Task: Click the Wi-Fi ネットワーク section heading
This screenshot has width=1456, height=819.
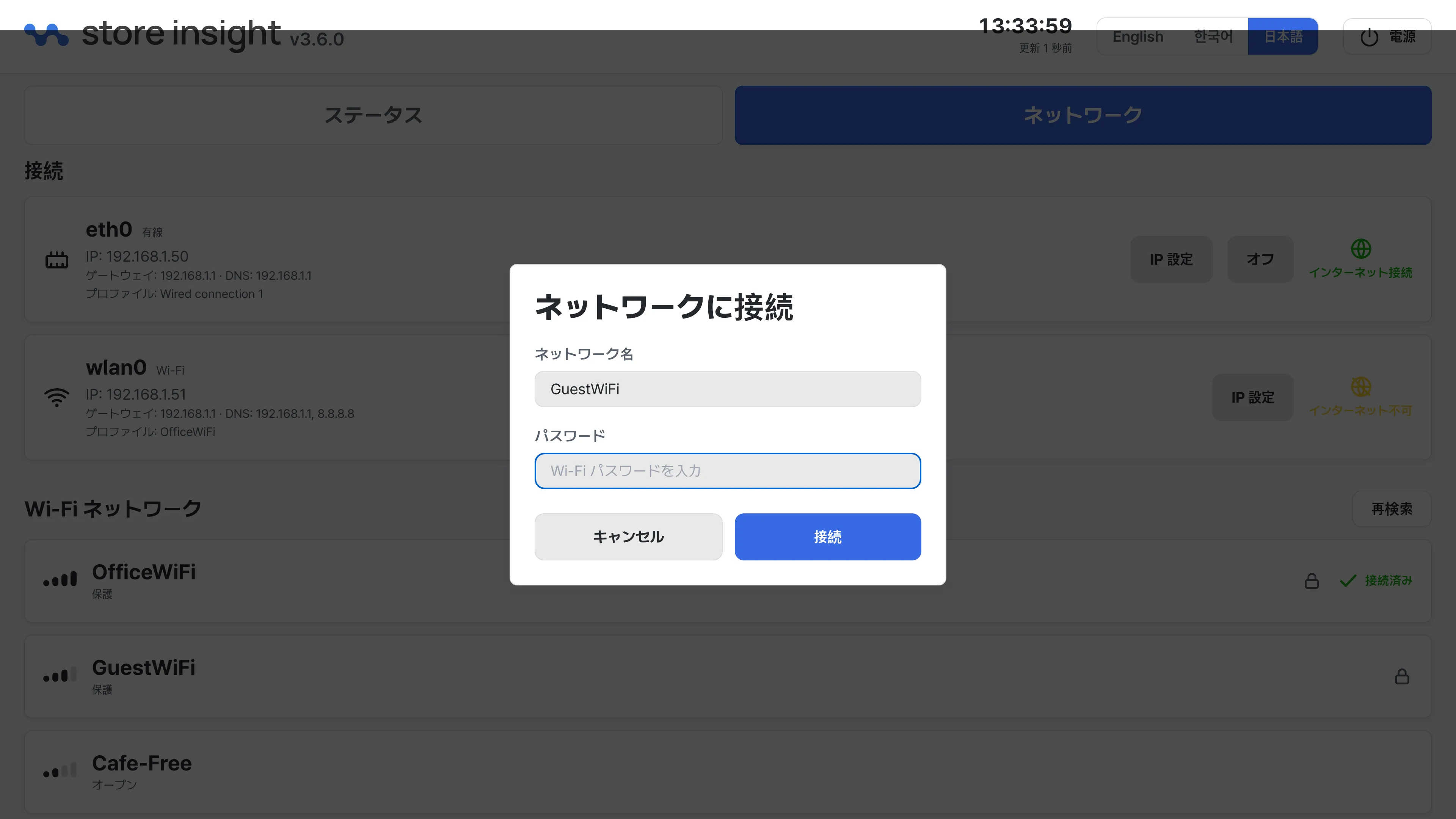Action: pos(113,509)
